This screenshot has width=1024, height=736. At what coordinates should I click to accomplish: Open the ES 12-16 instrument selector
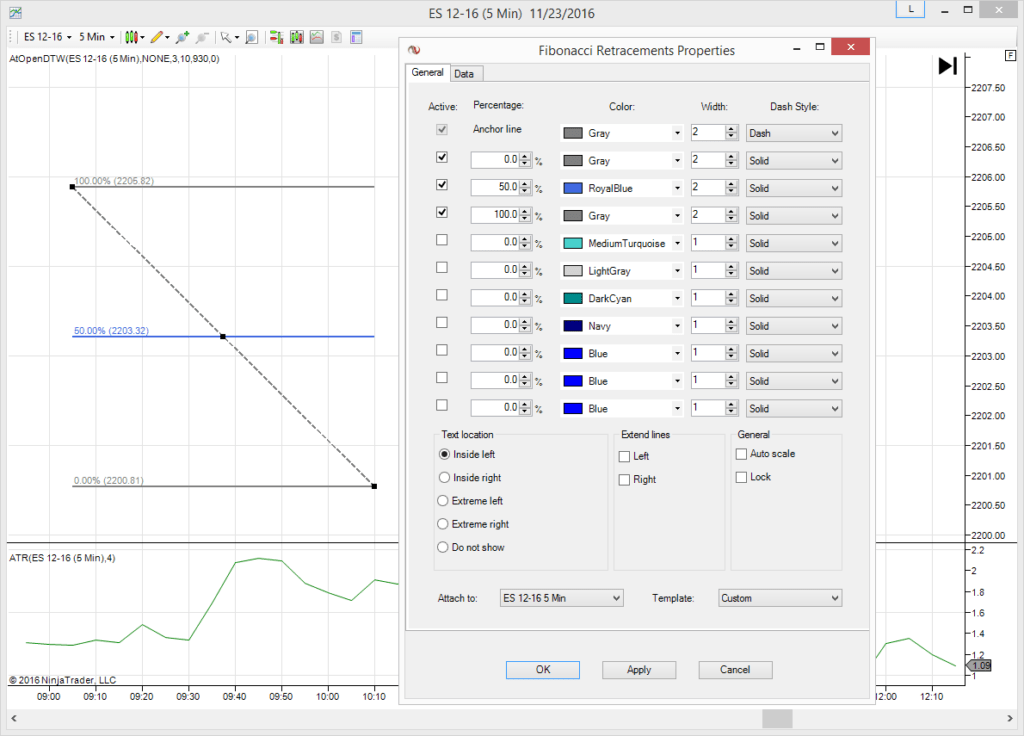47,37
